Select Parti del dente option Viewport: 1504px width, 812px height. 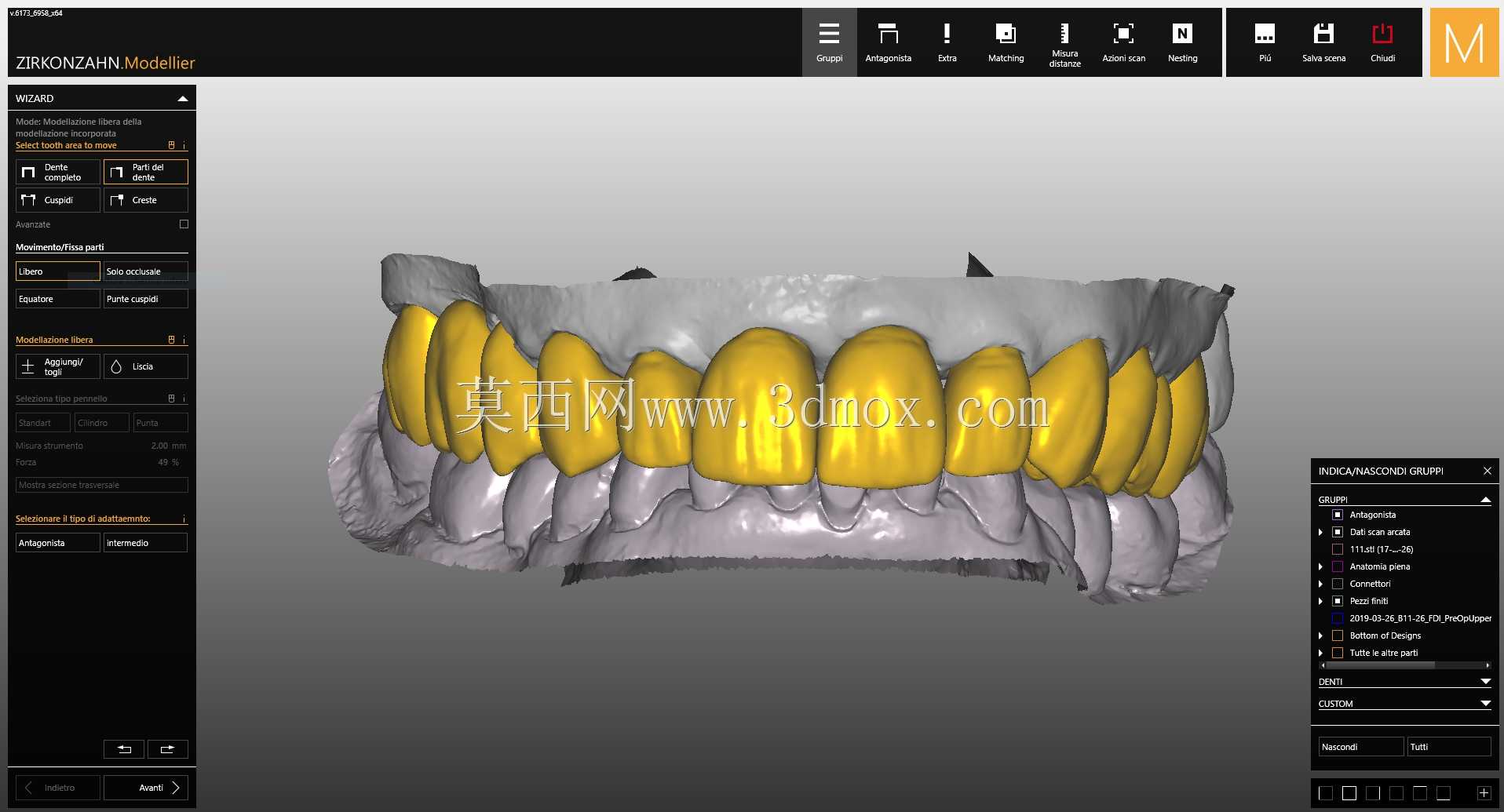[x=146, y=172]
